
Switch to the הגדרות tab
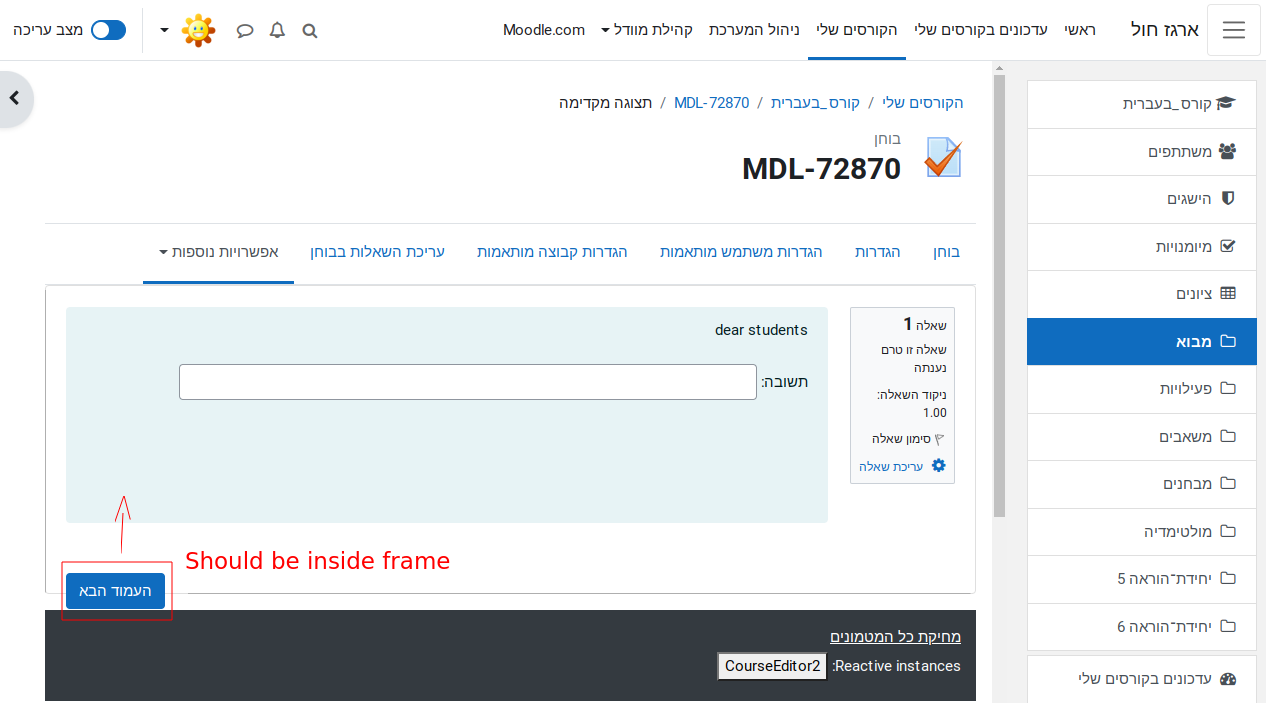coord(877,252)
